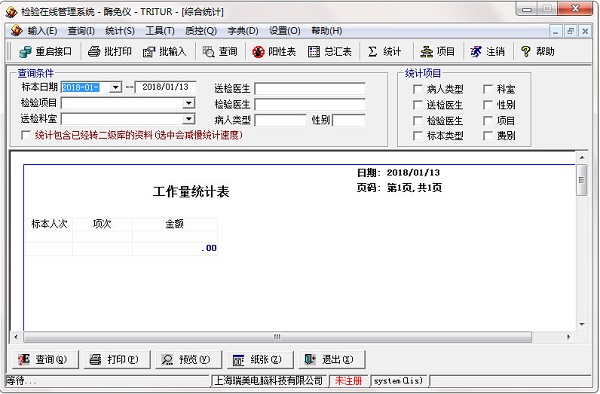The width and height of the screenshot is (600, 394).
Task: Open the 查询(I) menu
Action: pyautogui.click(x=81, y=31)
